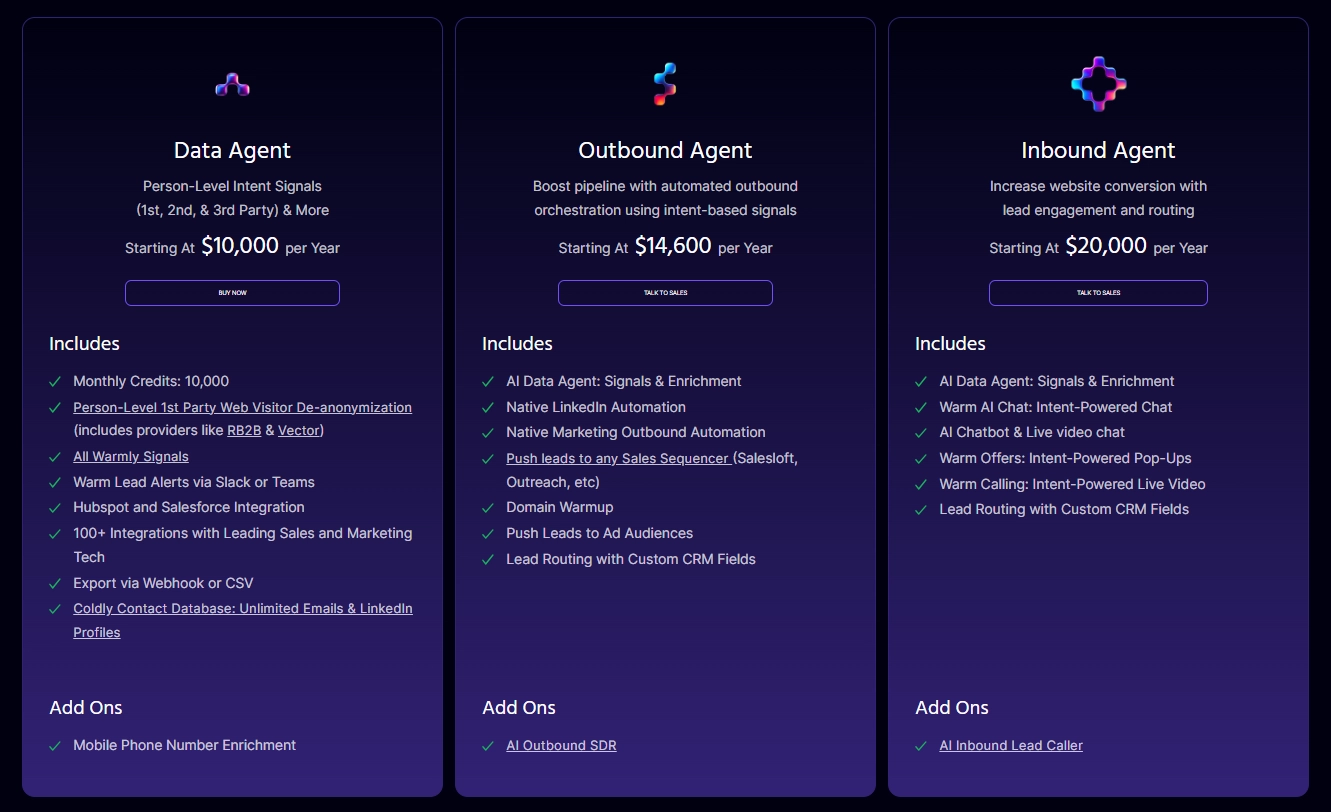Open the RB2B provider link
The width and height of the screenshot is (1331, 812).
[243, 431]
